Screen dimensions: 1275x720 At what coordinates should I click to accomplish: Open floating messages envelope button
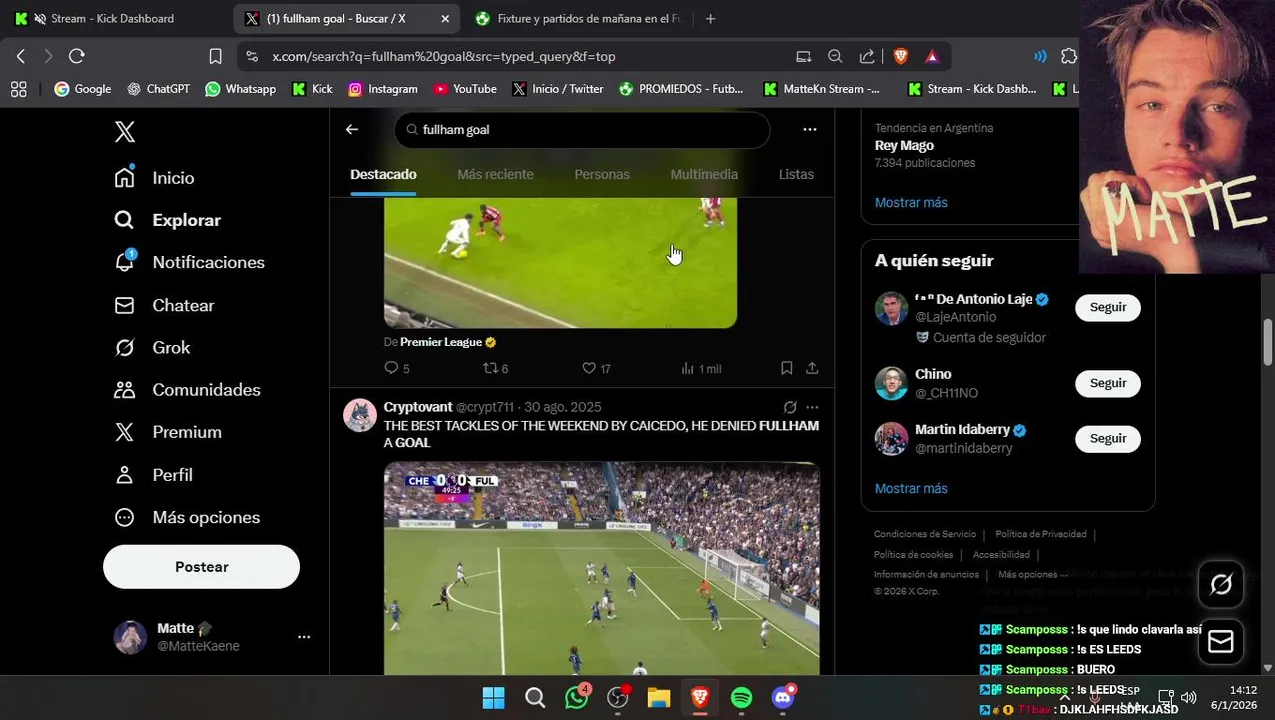(x=1221, y=642)
